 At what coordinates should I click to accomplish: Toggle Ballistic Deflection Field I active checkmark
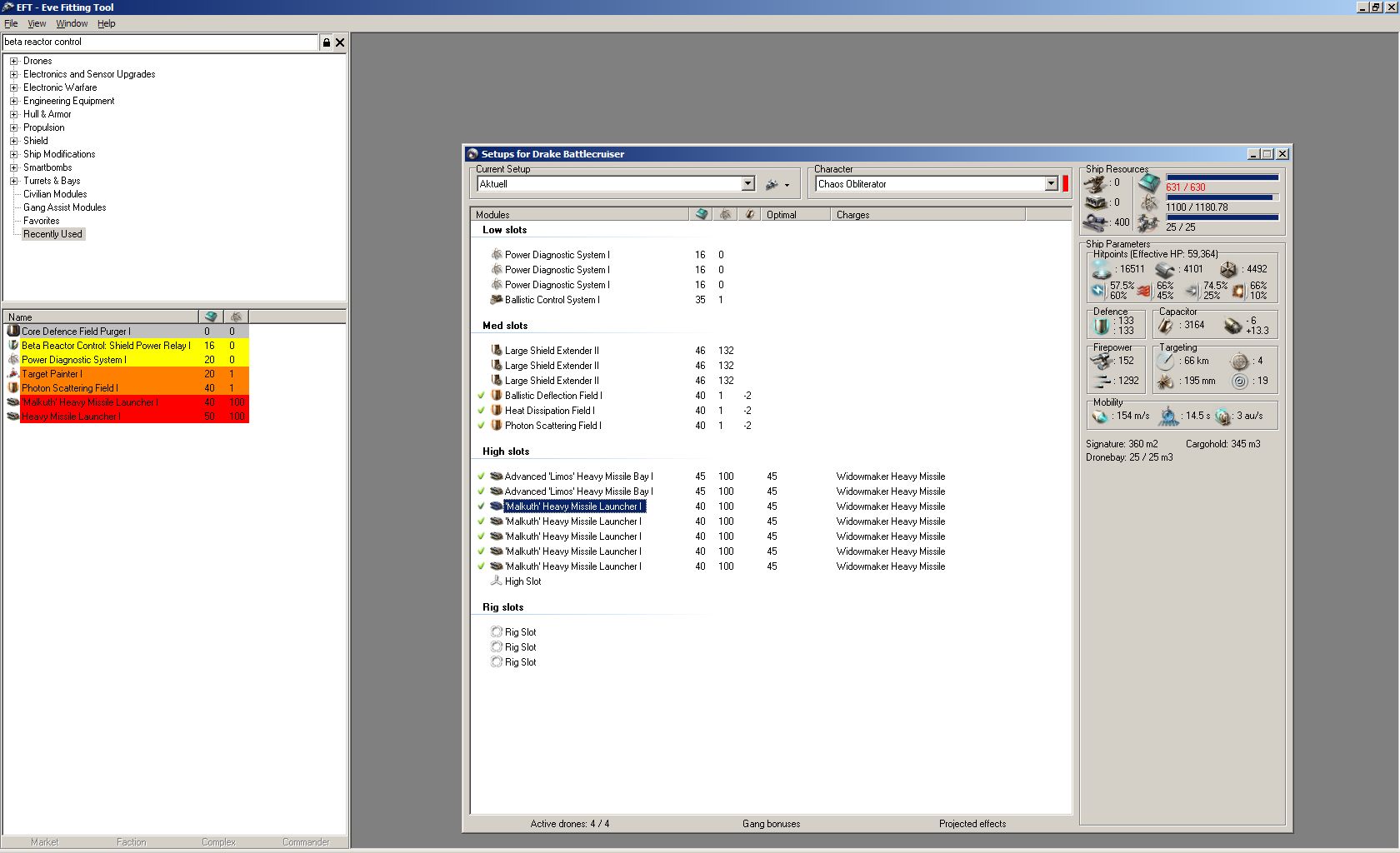(x=481, y=396)
